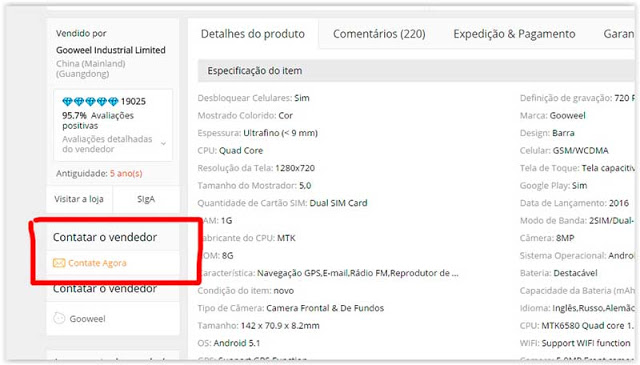Click Tipo de Câmera: Camera Frontal row

pyautogui.click(x=291, y=308)
